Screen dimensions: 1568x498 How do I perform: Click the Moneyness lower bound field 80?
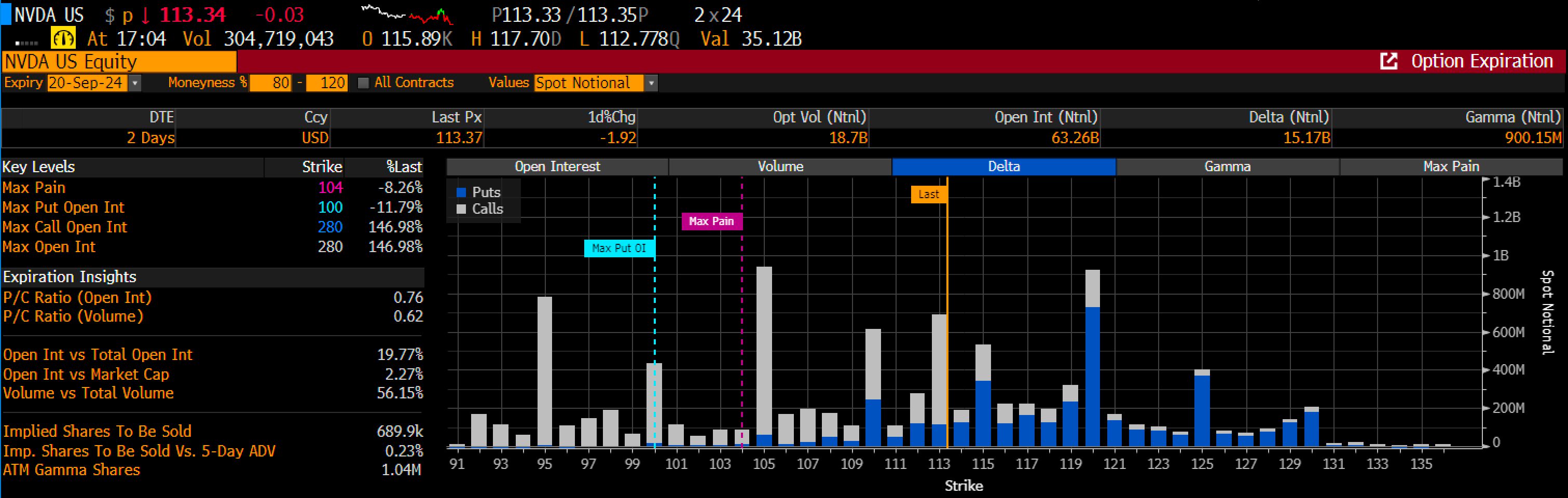tap(271, 83)
